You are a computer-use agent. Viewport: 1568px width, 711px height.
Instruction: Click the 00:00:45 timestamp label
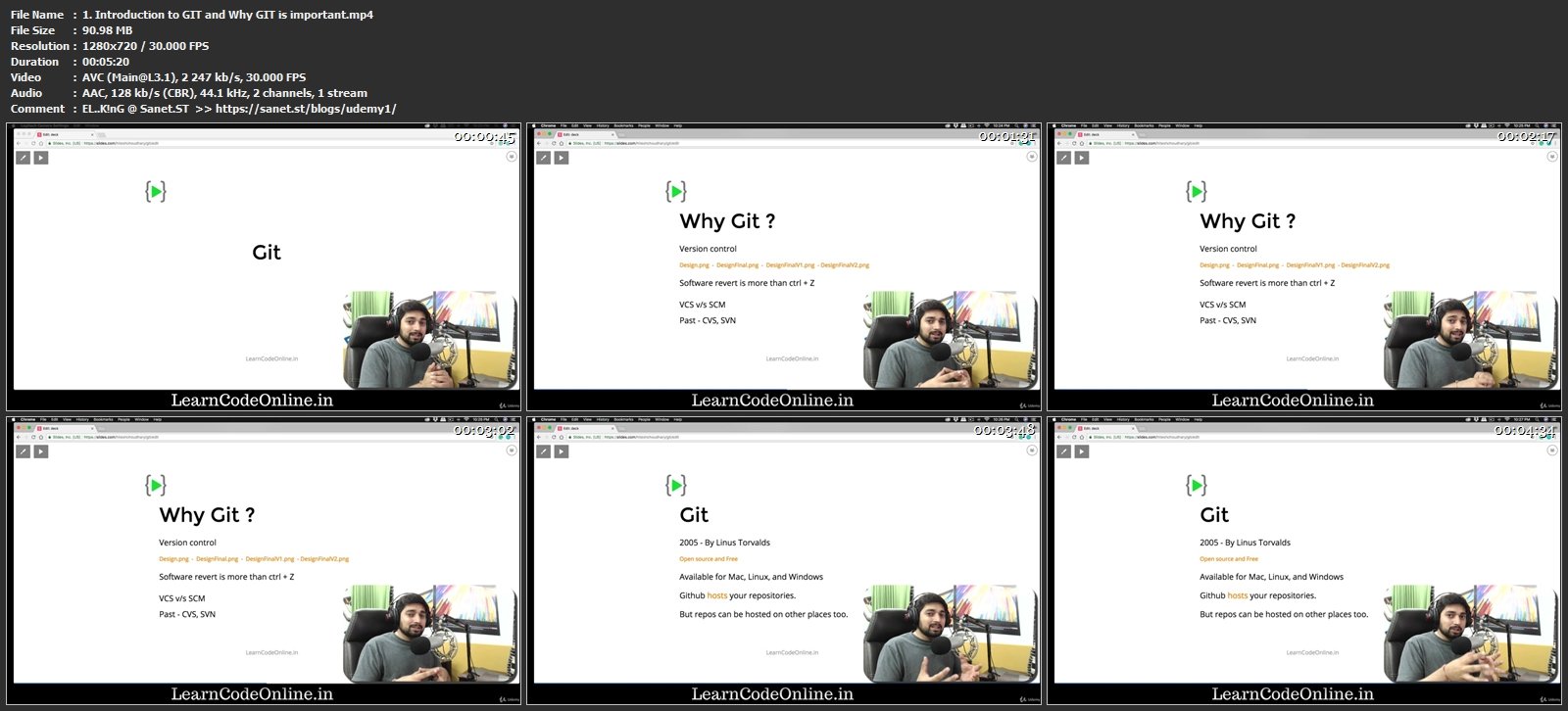[x=484, y=137]
